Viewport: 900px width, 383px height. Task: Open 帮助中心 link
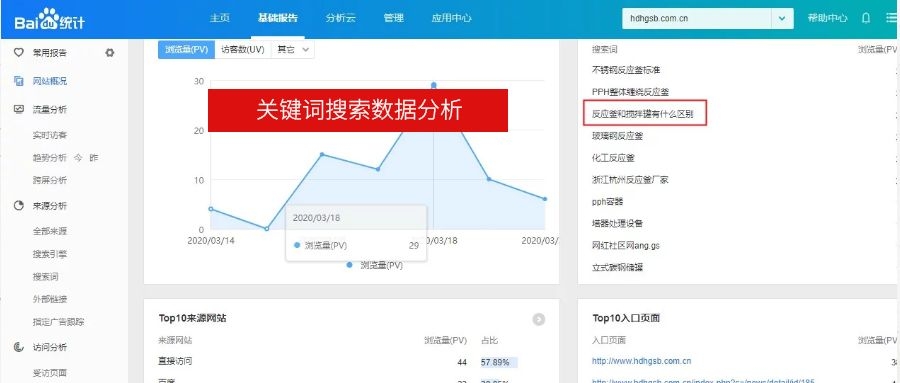(x=827, y=18)
